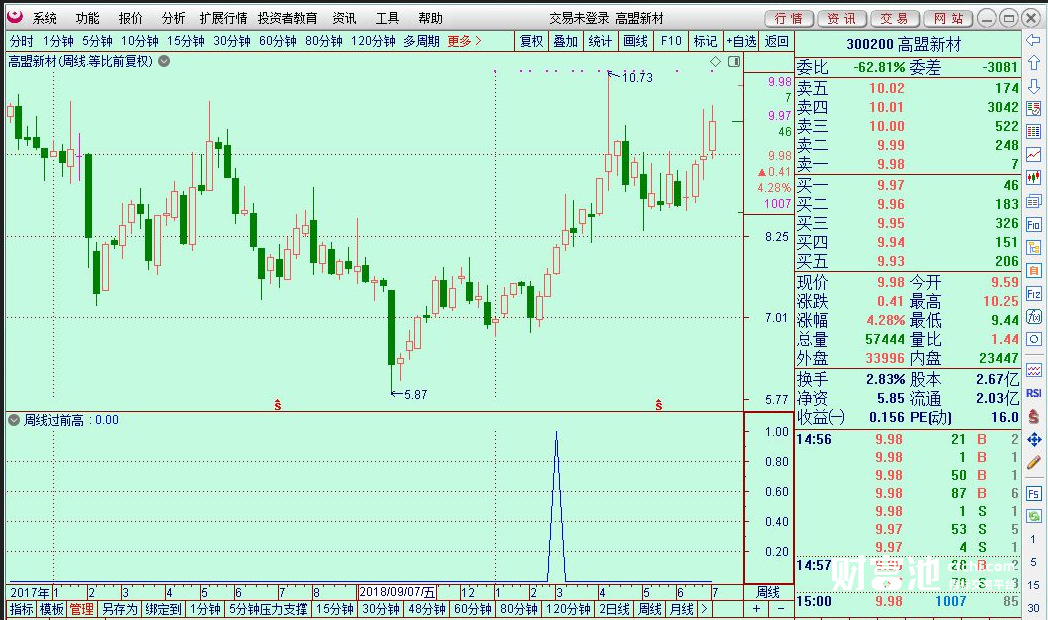The height and width of the screenshot is (620, 1048).
Task: Click the green refresh sidebar icon
Action: click(x=1034, y=516)
